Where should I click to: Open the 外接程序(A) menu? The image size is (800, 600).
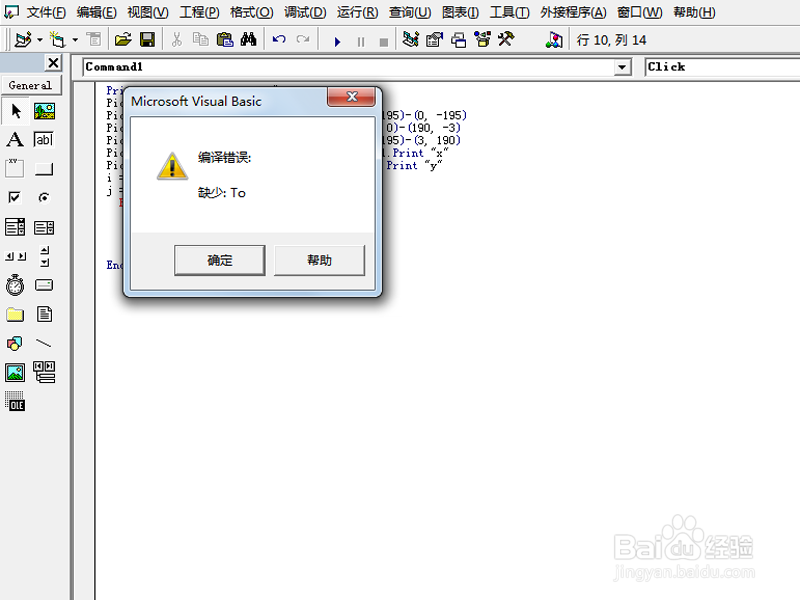(x=573, y=12)
